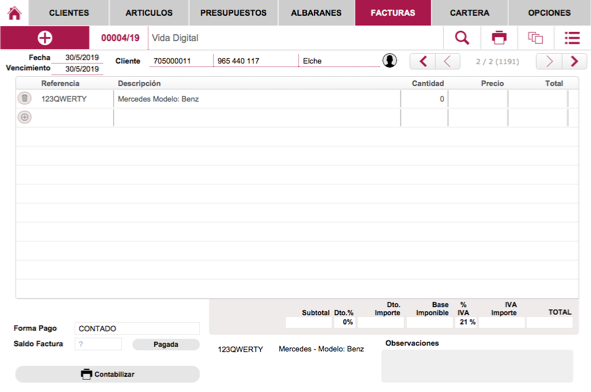Go to previous record arrow

pos(448,61)
